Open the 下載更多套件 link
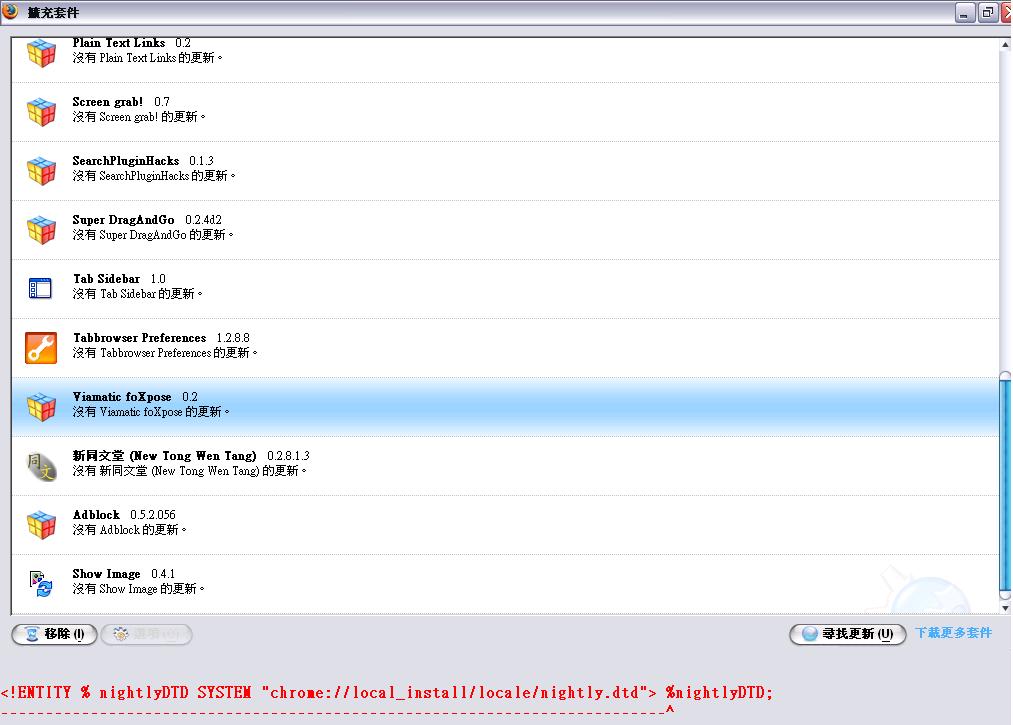Viewport: 1013px width, 725px height. [x=953, y=633]
